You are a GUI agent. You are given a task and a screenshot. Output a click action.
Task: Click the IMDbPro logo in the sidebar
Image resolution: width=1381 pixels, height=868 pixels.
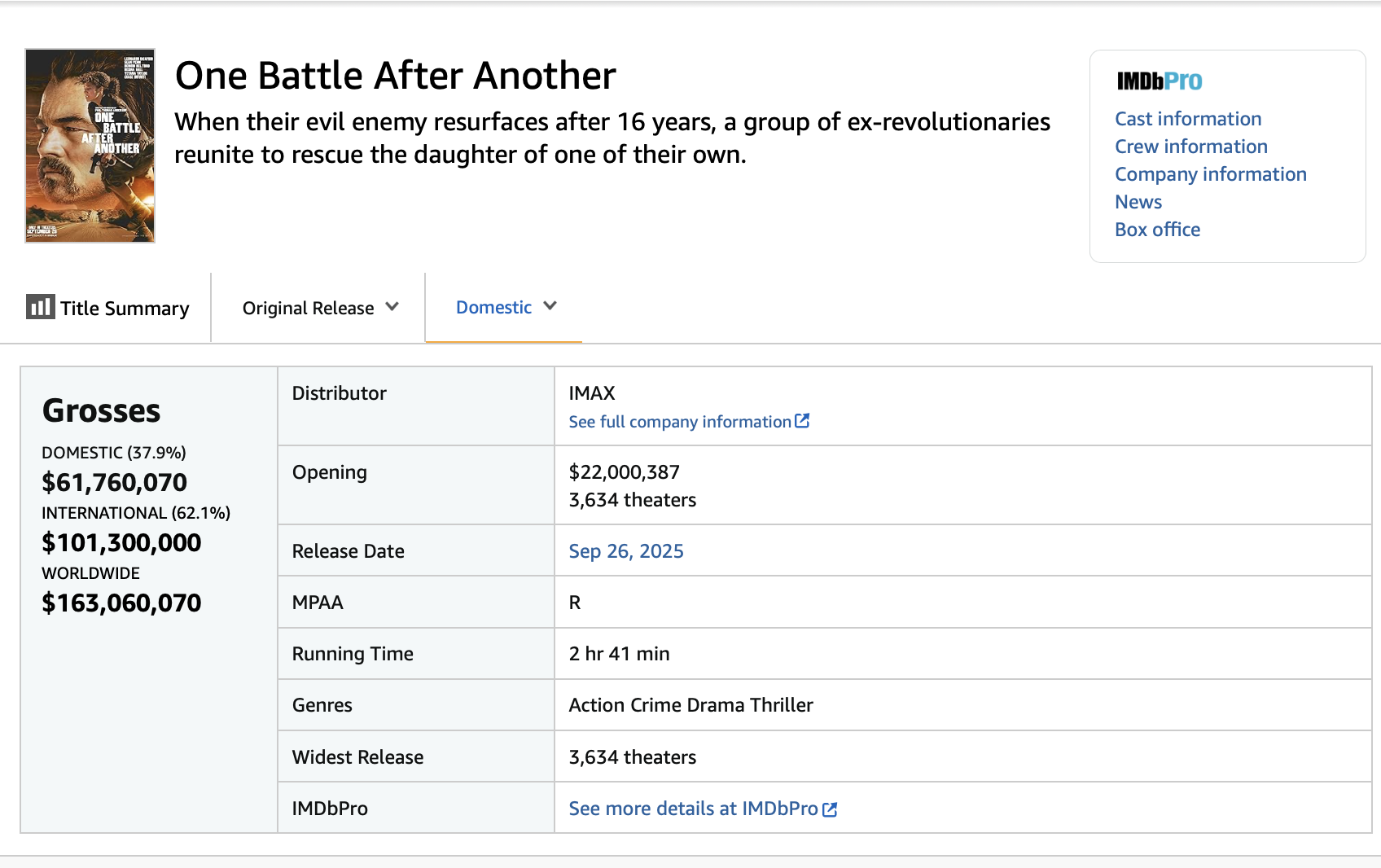pos(1159,81)
